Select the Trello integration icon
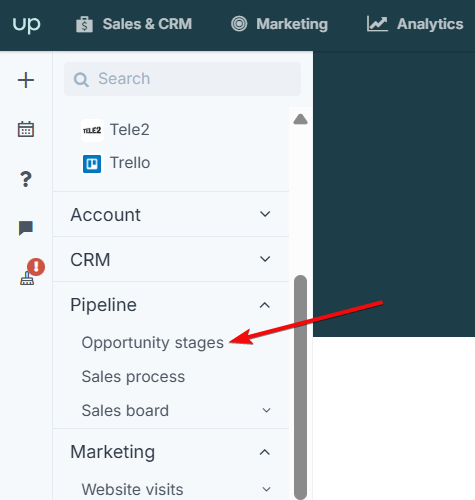The height and width of the screenshot is (500, 475). [x=92, y=164]
